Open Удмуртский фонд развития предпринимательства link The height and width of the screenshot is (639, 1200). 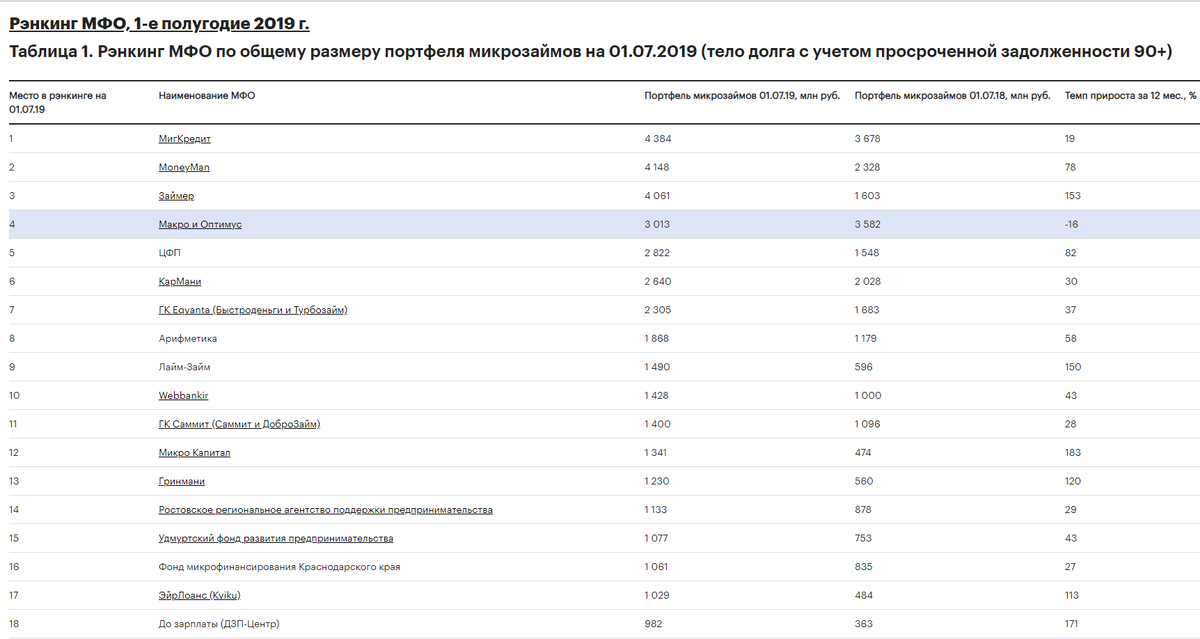(275, 538)
